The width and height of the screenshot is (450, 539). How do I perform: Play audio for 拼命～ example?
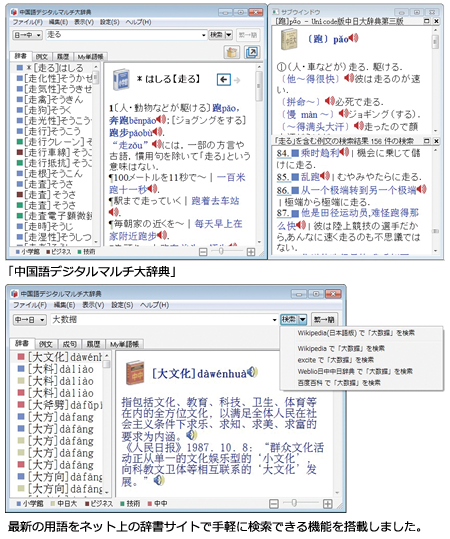point(330,101)
